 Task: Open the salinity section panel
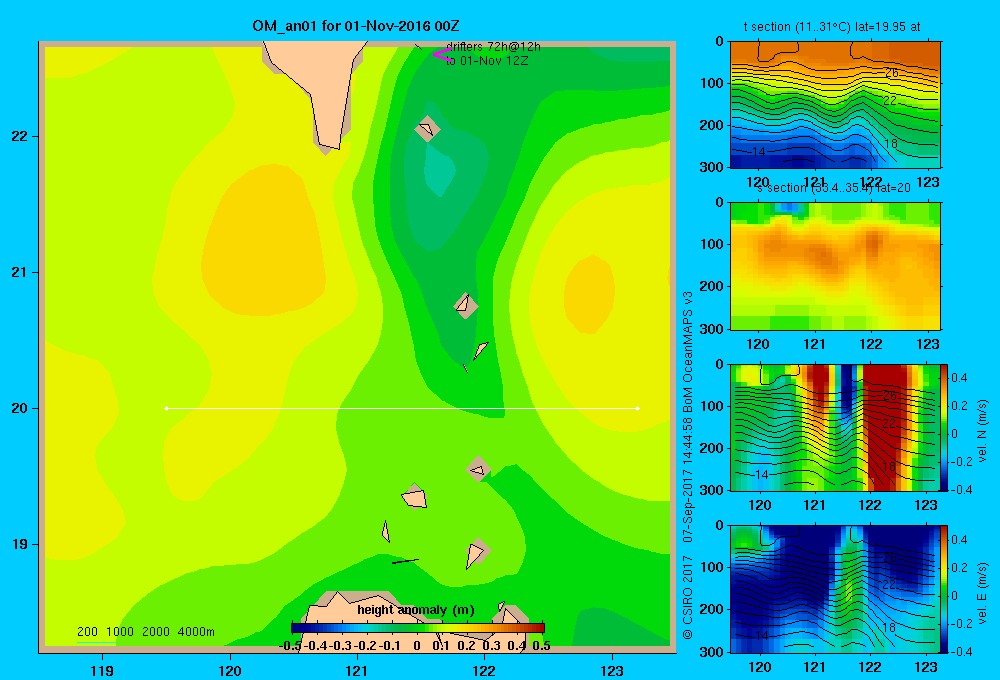(835, 266)
